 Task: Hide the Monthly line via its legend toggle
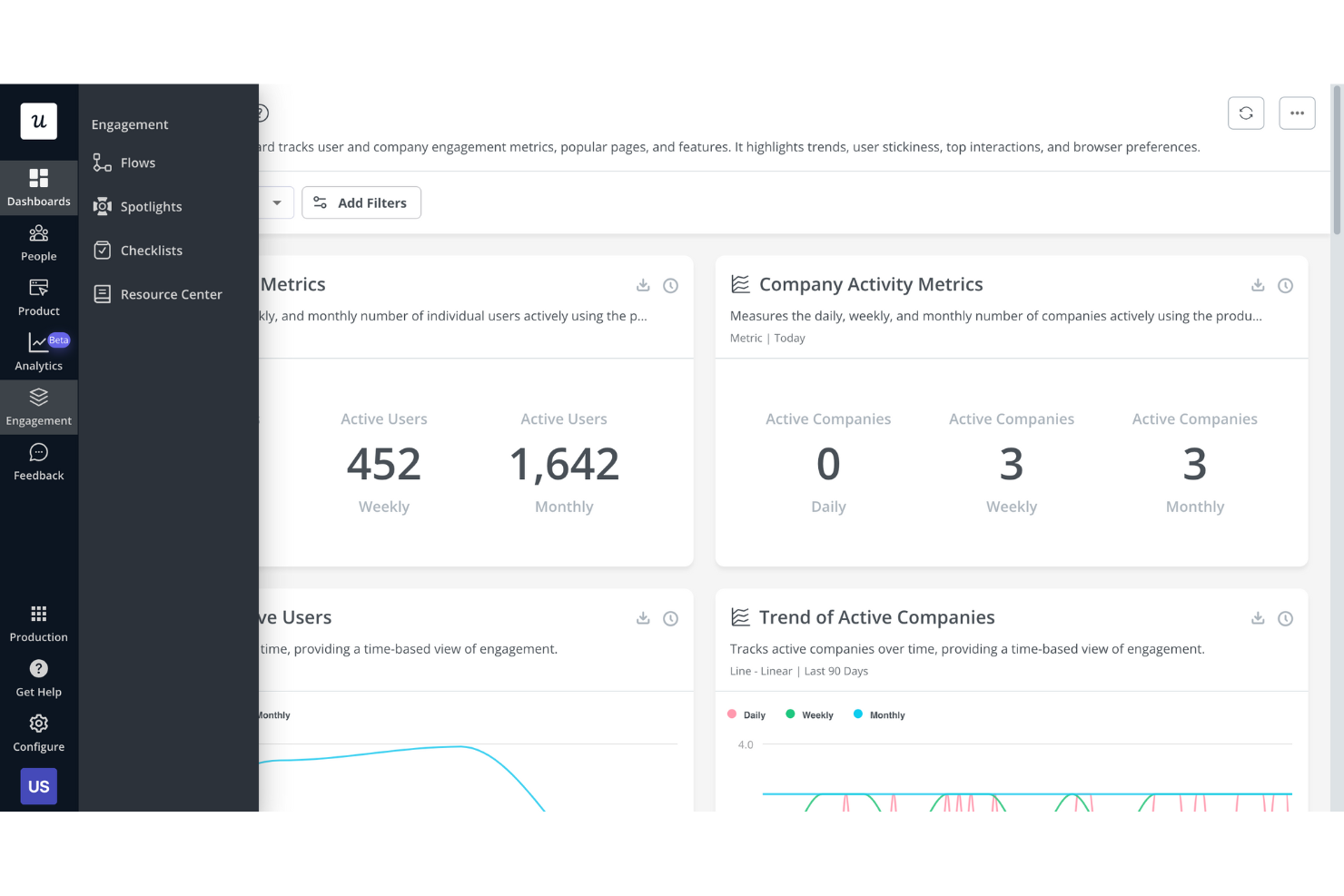pos(878,714)
